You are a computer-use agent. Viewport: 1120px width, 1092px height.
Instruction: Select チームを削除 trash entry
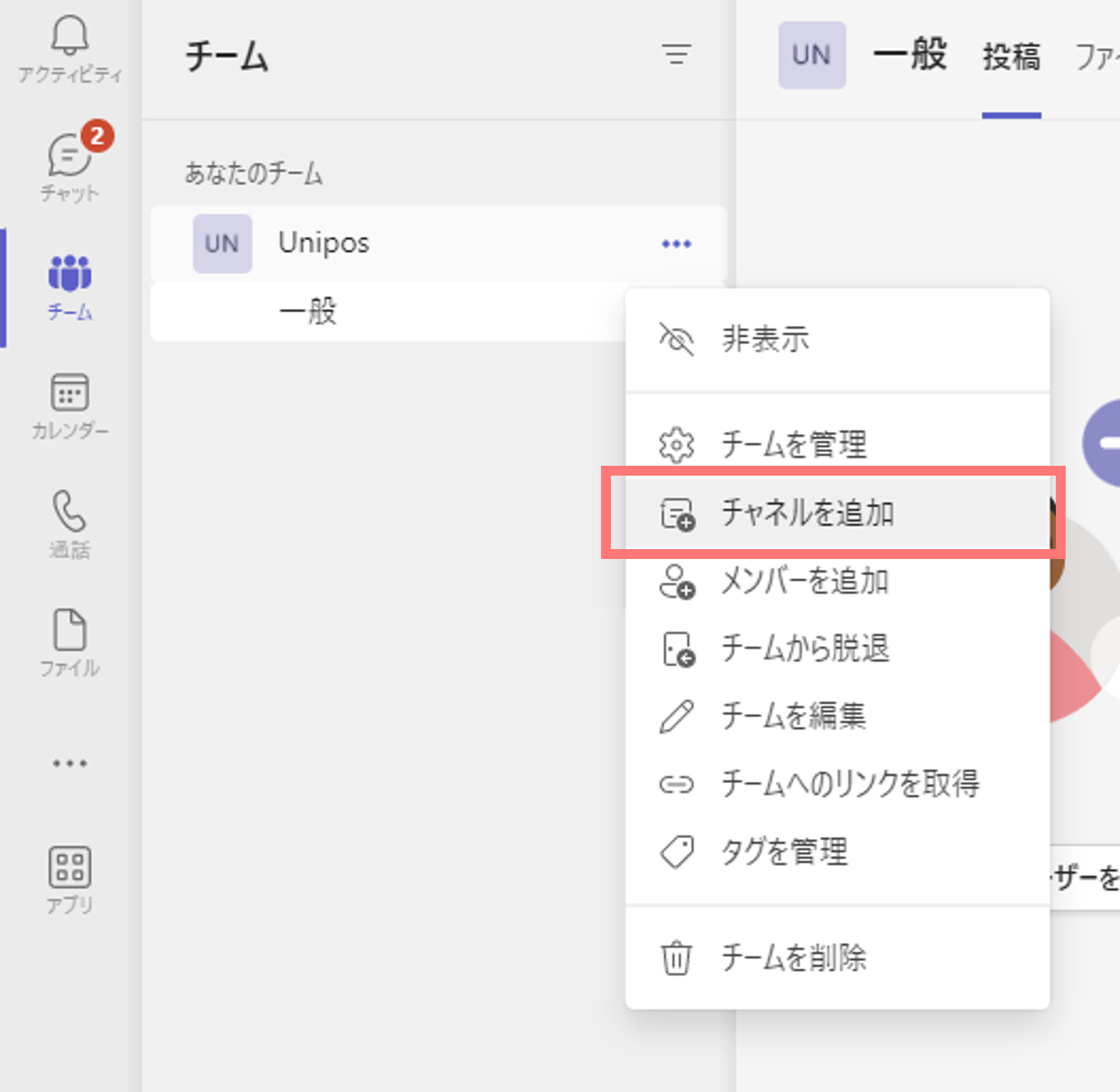point(837,958)
